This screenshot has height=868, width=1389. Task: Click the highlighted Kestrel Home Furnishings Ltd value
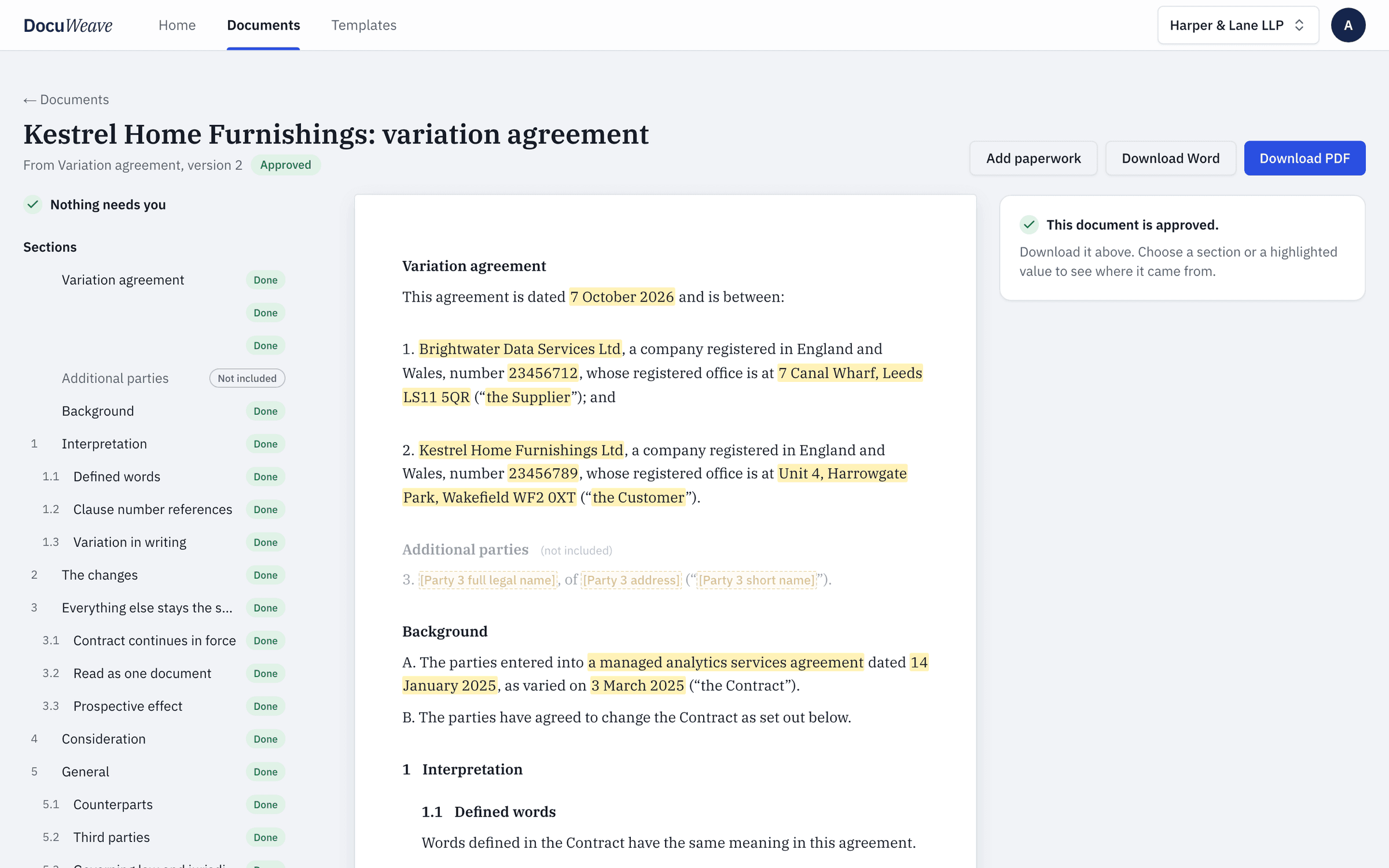pos(521,450)
